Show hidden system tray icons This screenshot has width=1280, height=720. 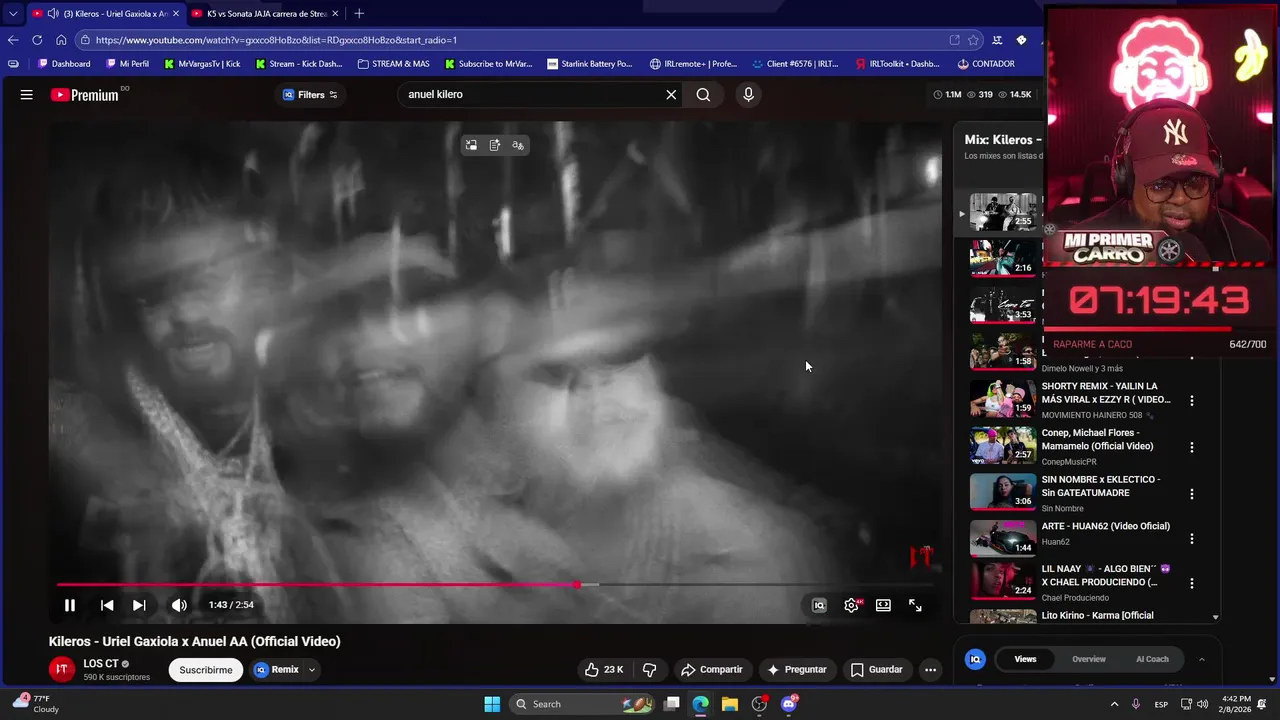[1114, 704]
